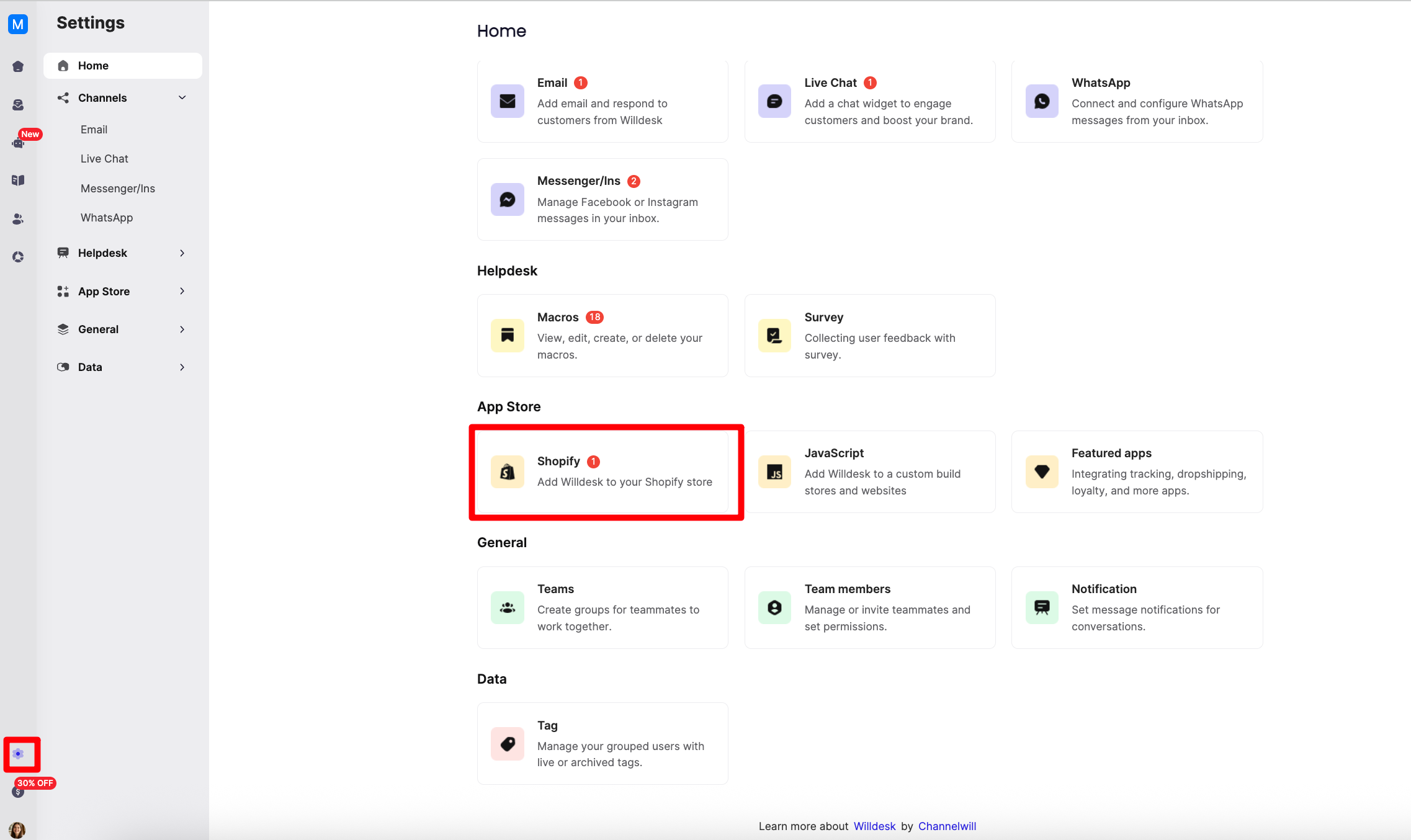Click the Tag card icon

[x=508, y=744]
